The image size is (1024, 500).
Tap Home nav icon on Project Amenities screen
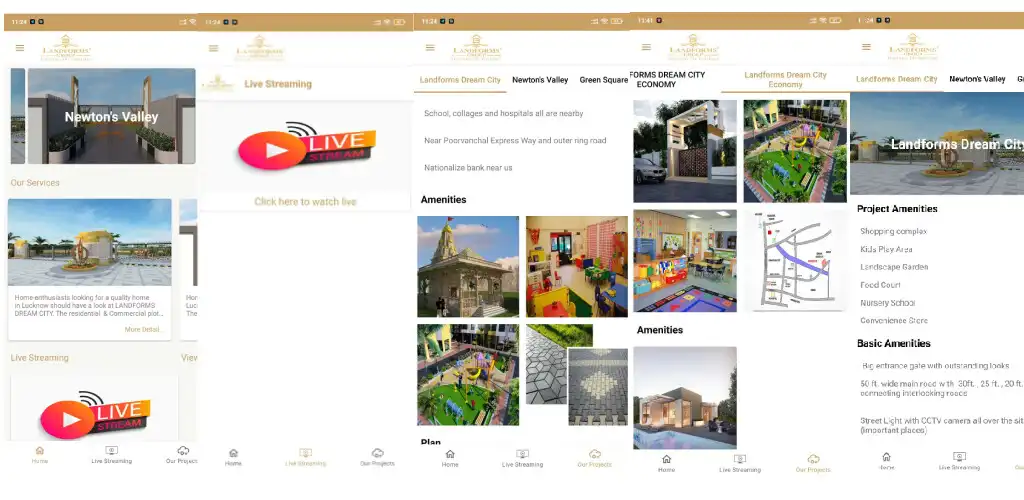pos(886,457)
